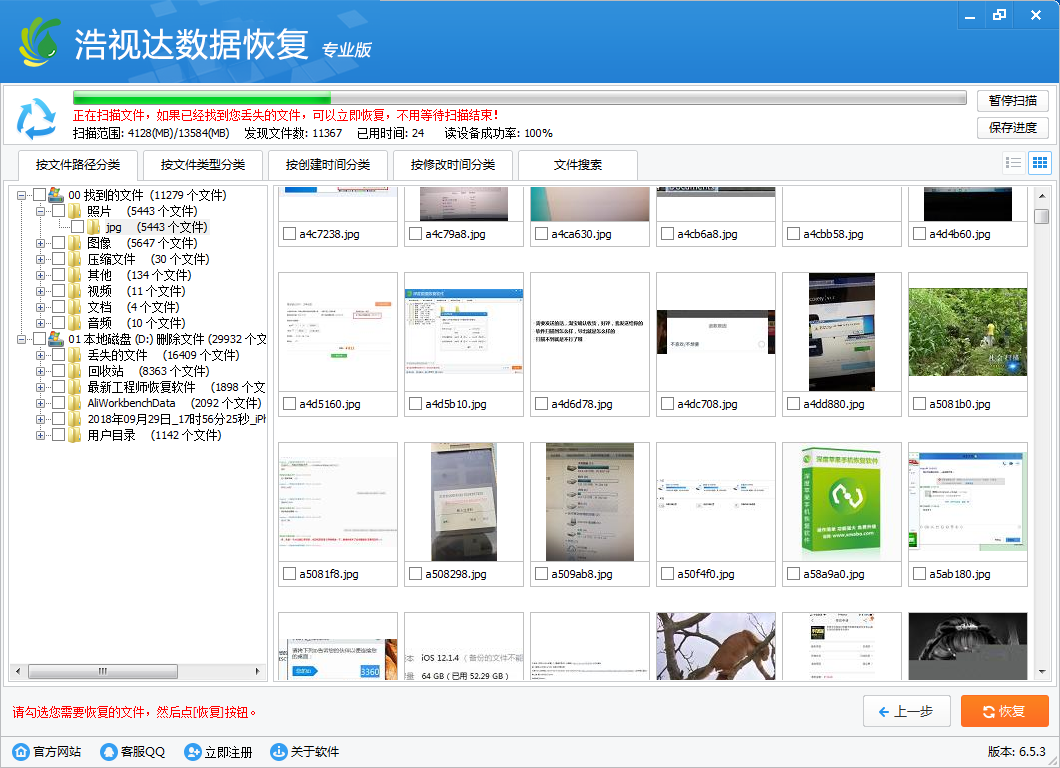The height and width of the screenshot is (768, 1060).
Task: Click the recycle scan status icon
Action: click(37, 119)
